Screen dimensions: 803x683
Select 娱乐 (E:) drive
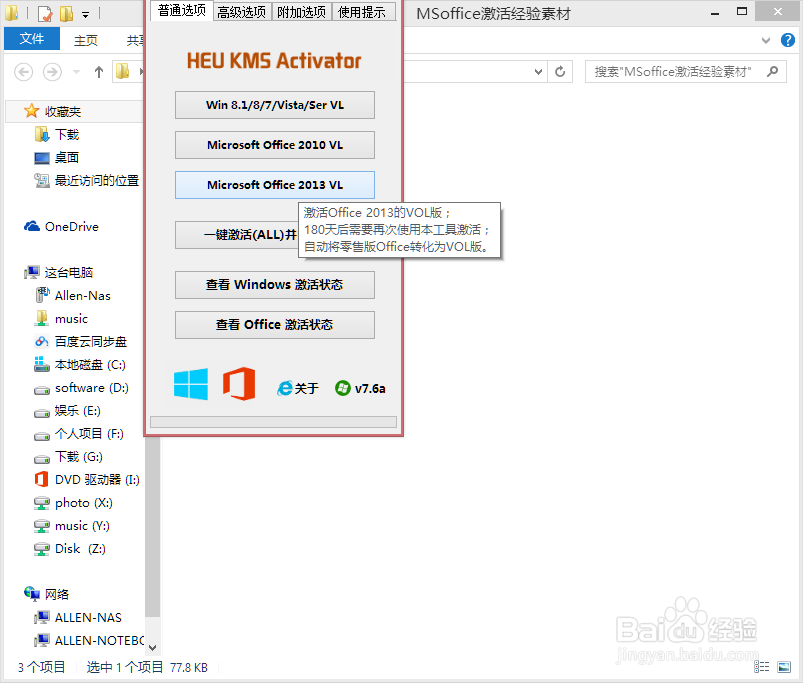[77, 411]
